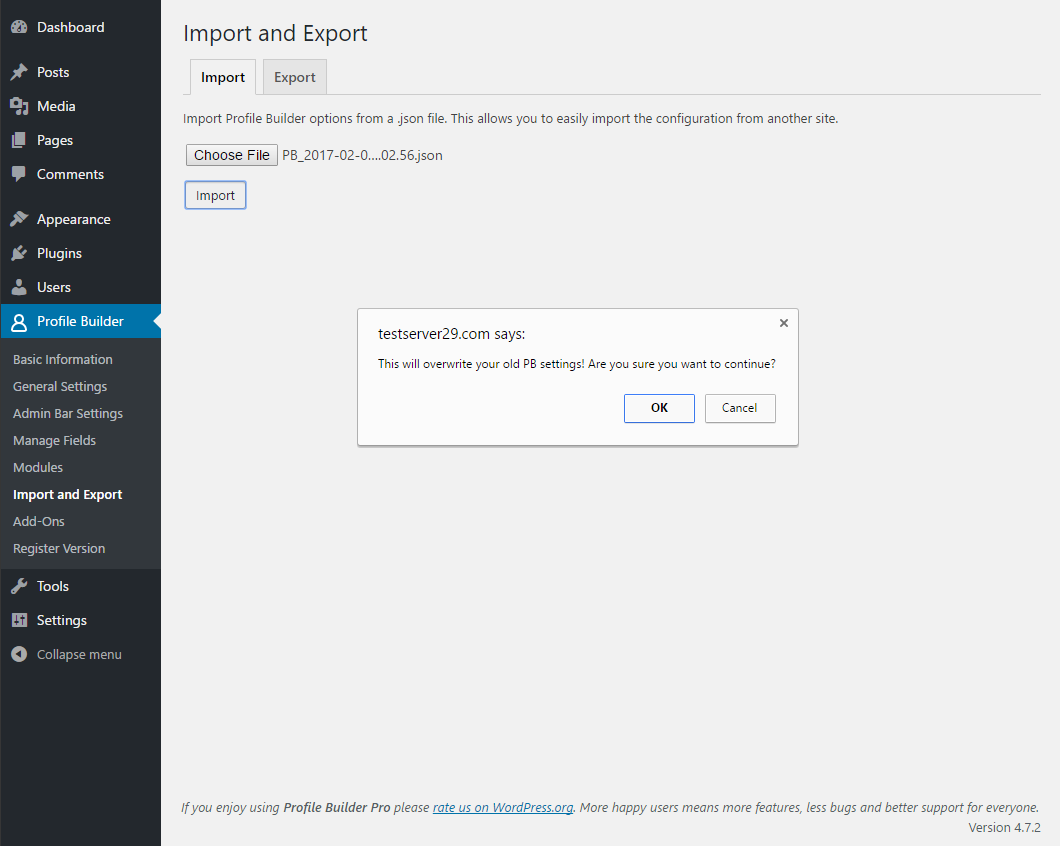
Task: Click the Plugins plug icon
Action: click(x=19, y=253)
